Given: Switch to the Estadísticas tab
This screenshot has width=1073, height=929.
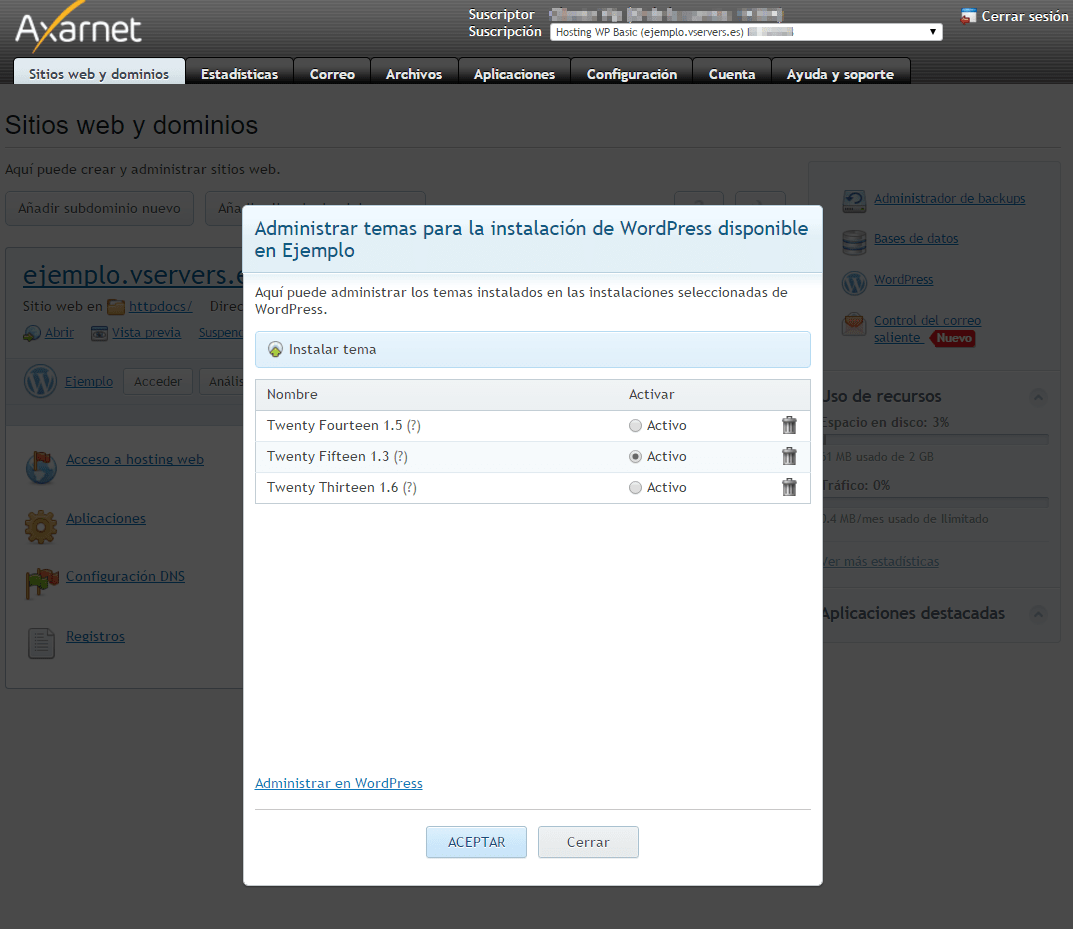Looking at the screenshot, I should coord(240,71).
